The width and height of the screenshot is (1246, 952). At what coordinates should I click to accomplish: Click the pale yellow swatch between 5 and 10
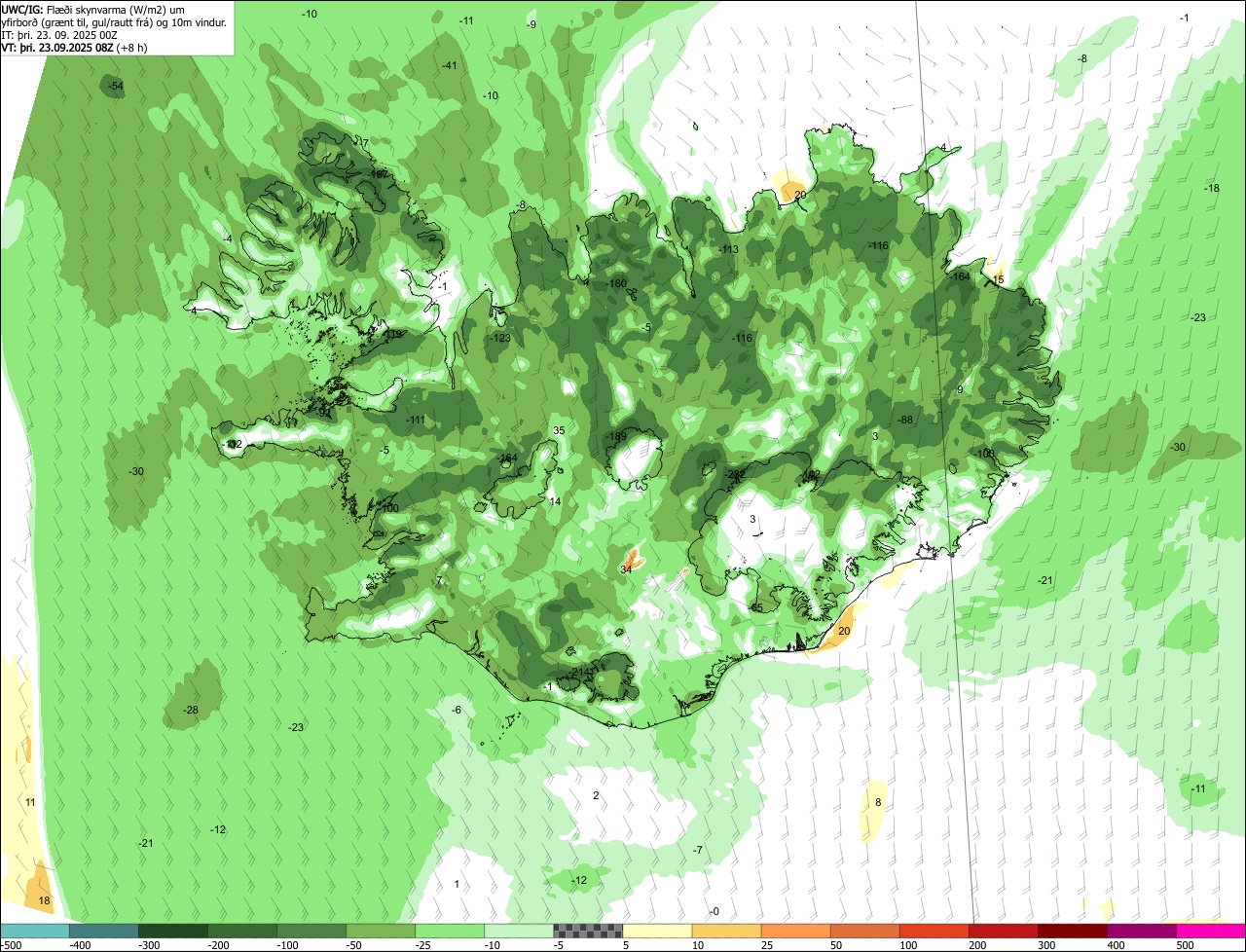coord(657,931)
